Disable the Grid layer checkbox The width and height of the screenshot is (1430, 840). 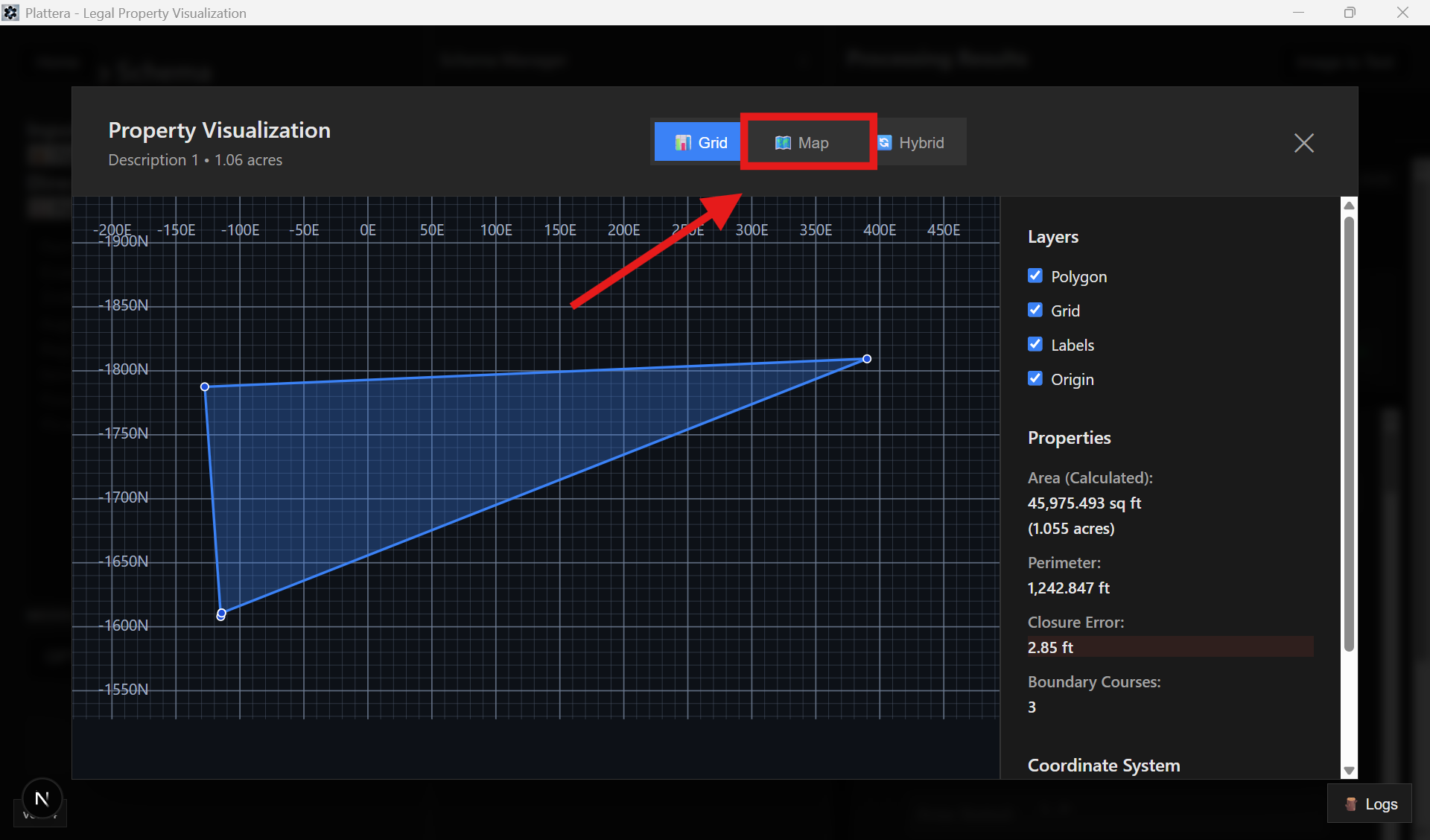(1035, 310)
